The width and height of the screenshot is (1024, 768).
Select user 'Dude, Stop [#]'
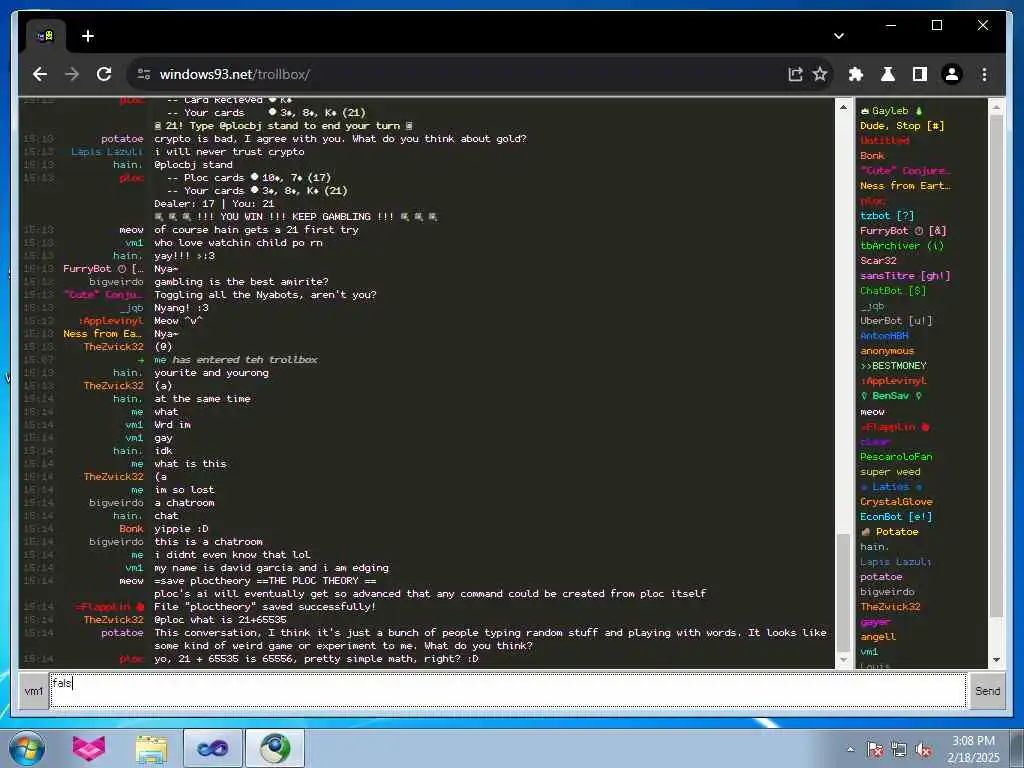(x=902, y=126)
